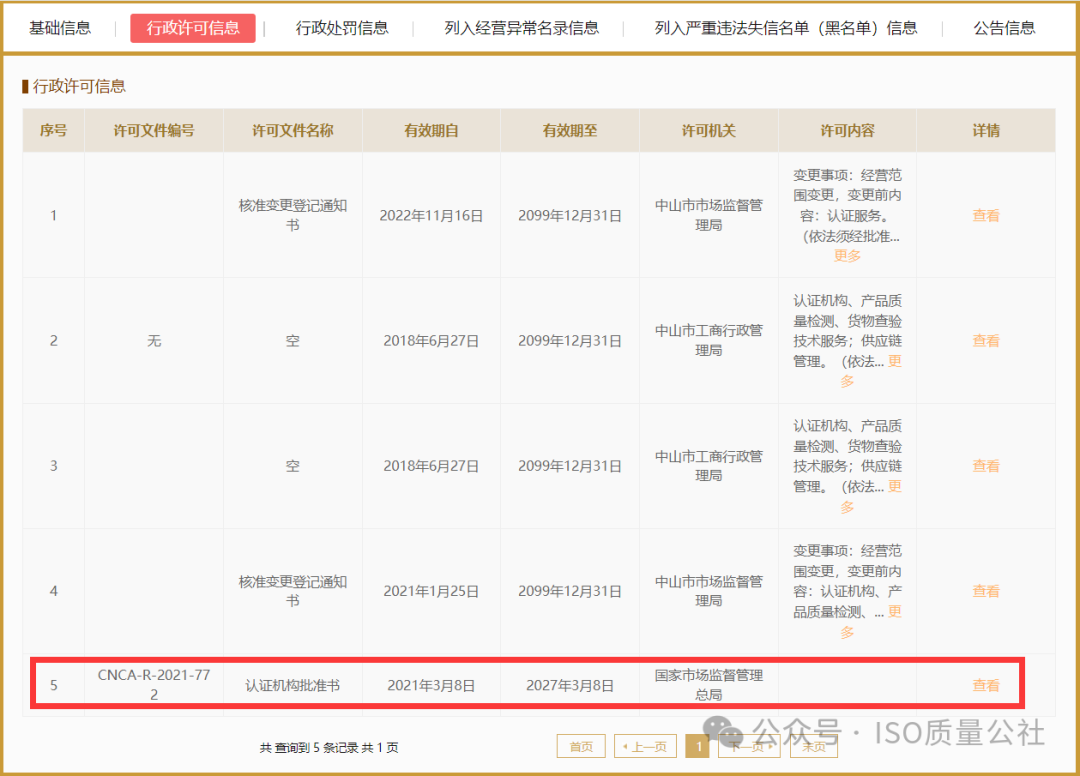Screen dimensions: 1080x776
Task: Expand 更多 in row 3 许可内容
Action: [895, 487]
